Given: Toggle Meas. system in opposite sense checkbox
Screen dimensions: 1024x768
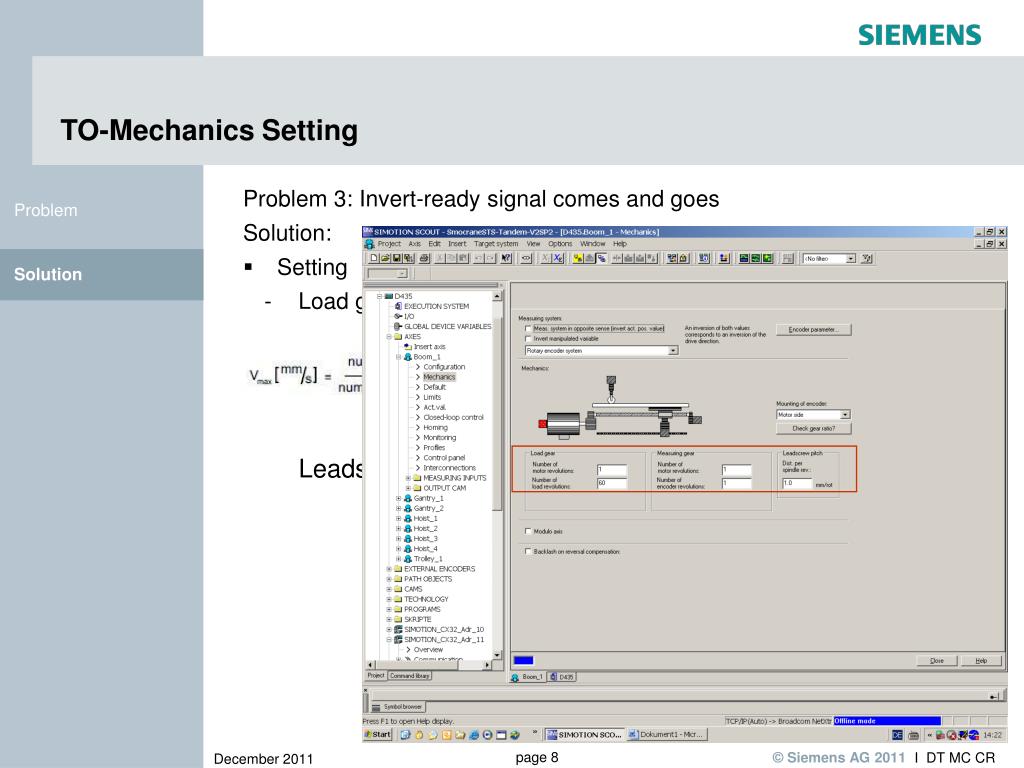Looking at the screenshot, I should pos(528,328).
